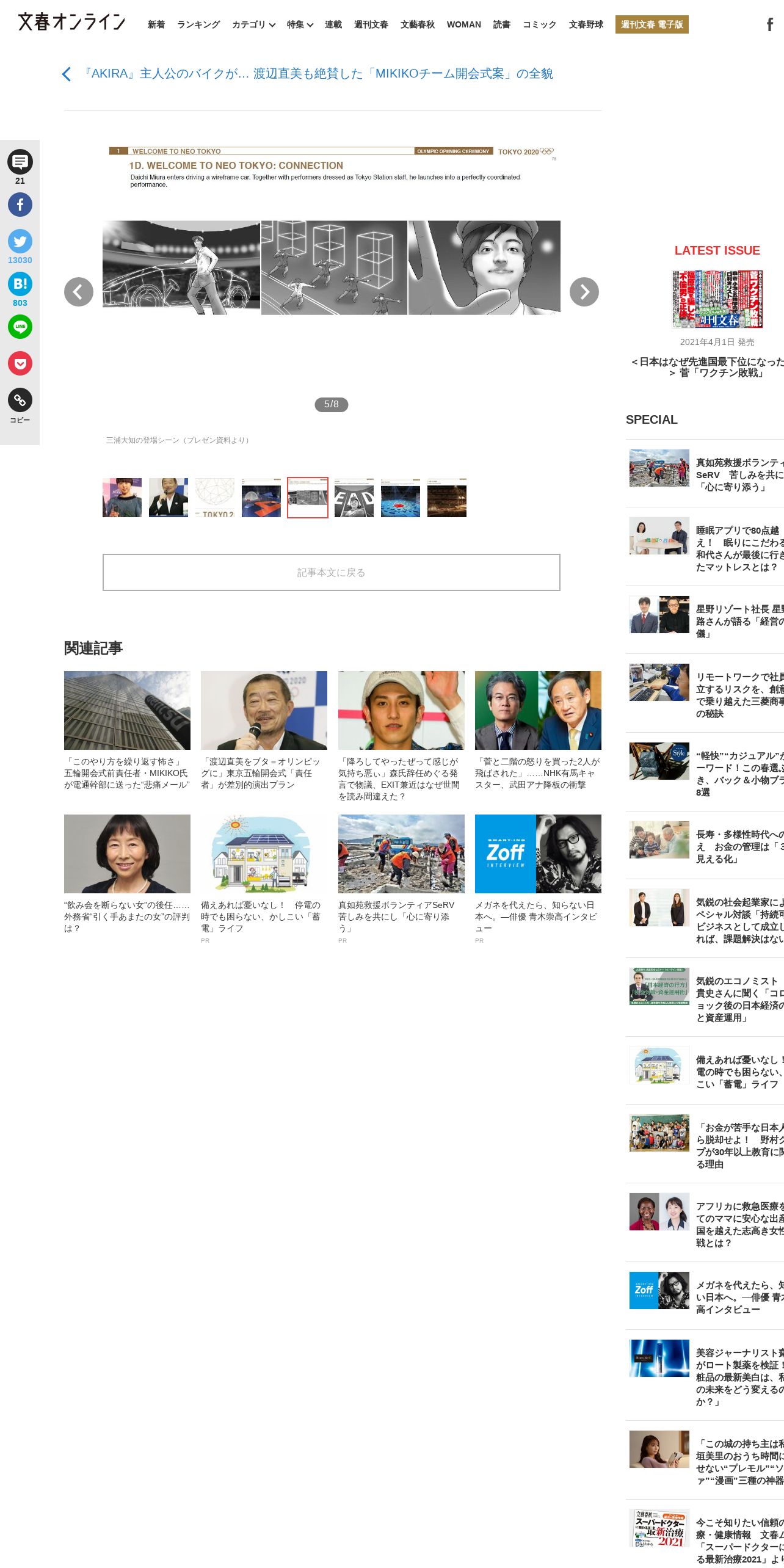784x1568 pixels.
Task: Open special item 星野リゾート社長
Action: point(740,621)
